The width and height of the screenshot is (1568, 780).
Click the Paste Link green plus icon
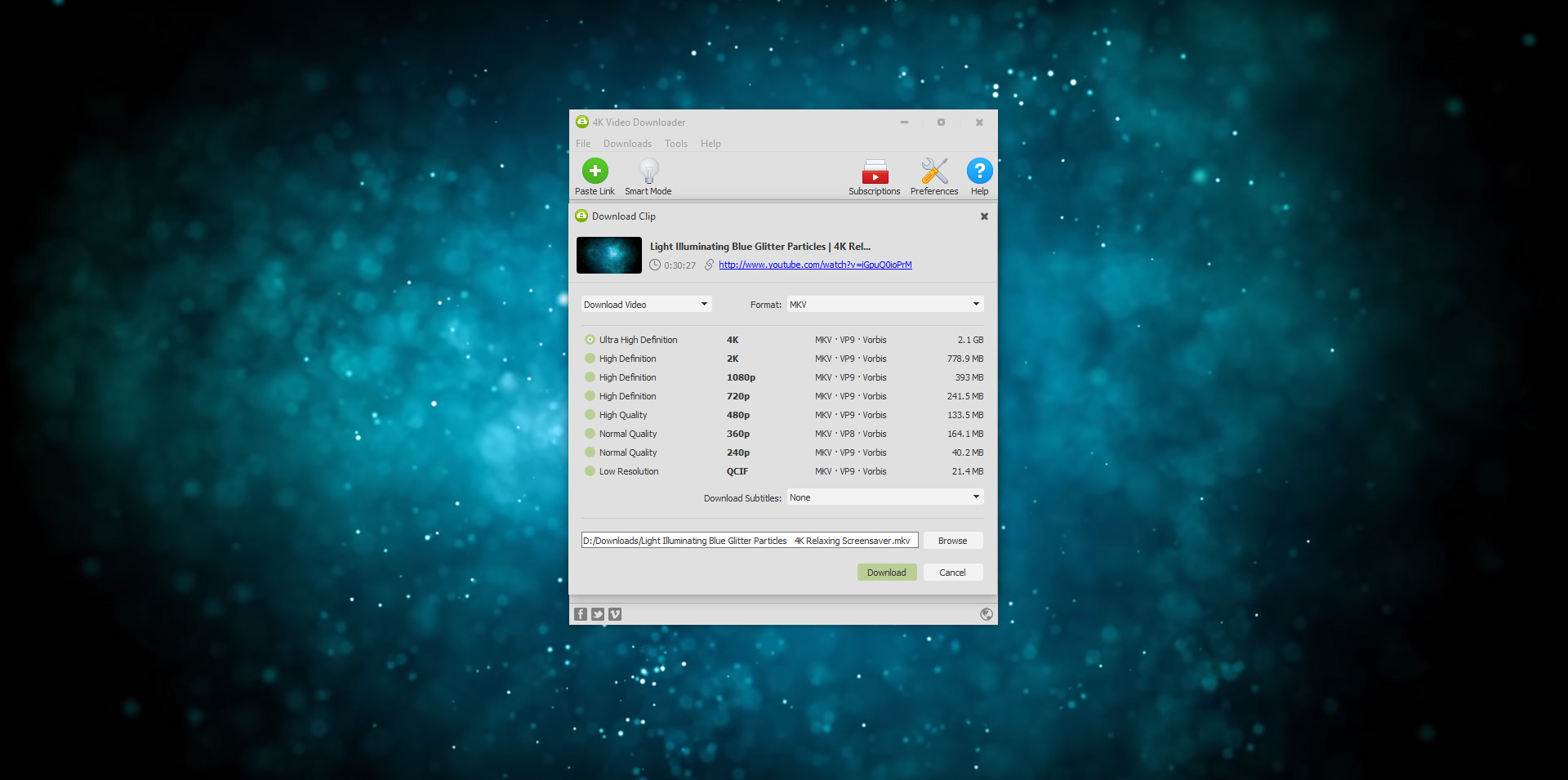(x=595, y=171)
